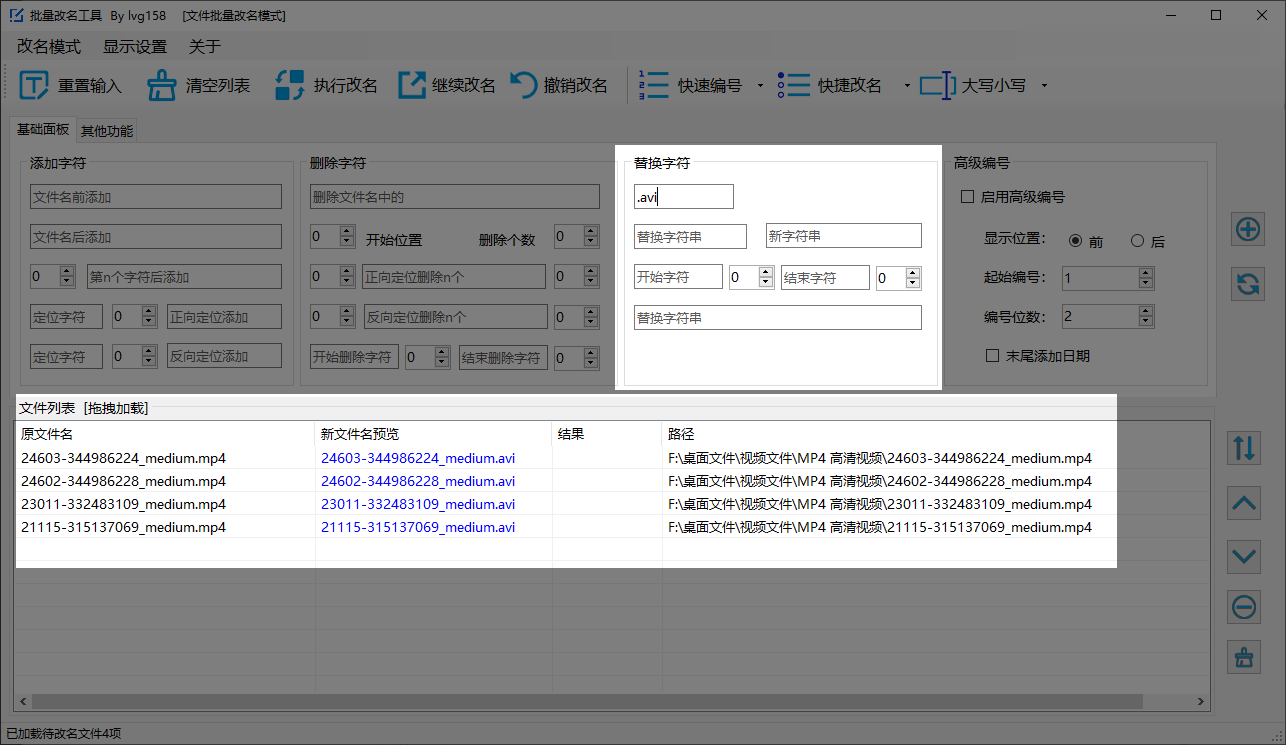Click the 快捷改名 toolbar button
Screen dimensions: 1286x745
[832, 85]
